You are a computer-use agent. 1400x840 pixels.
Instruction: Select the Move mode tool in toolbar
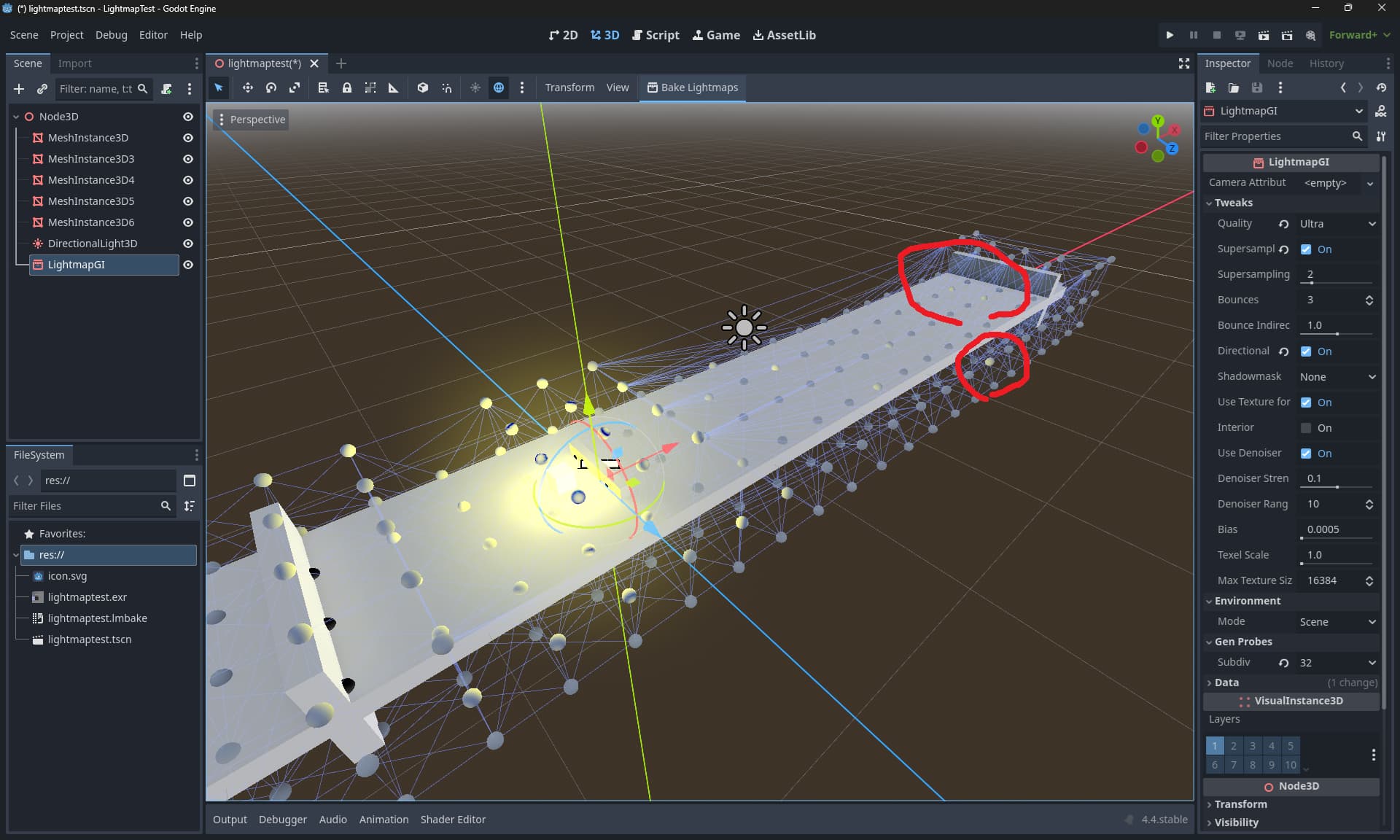click(x=248, y=87)
